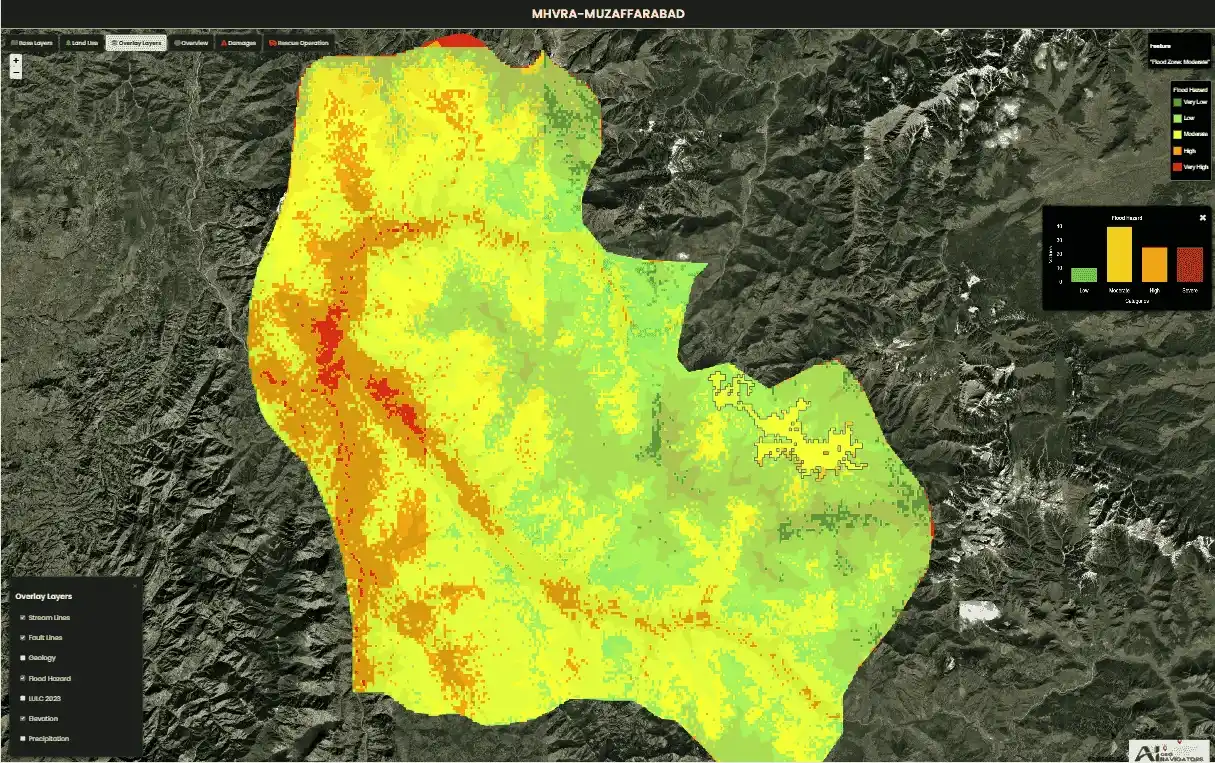Zoom out of the map

tap(16, 73)
